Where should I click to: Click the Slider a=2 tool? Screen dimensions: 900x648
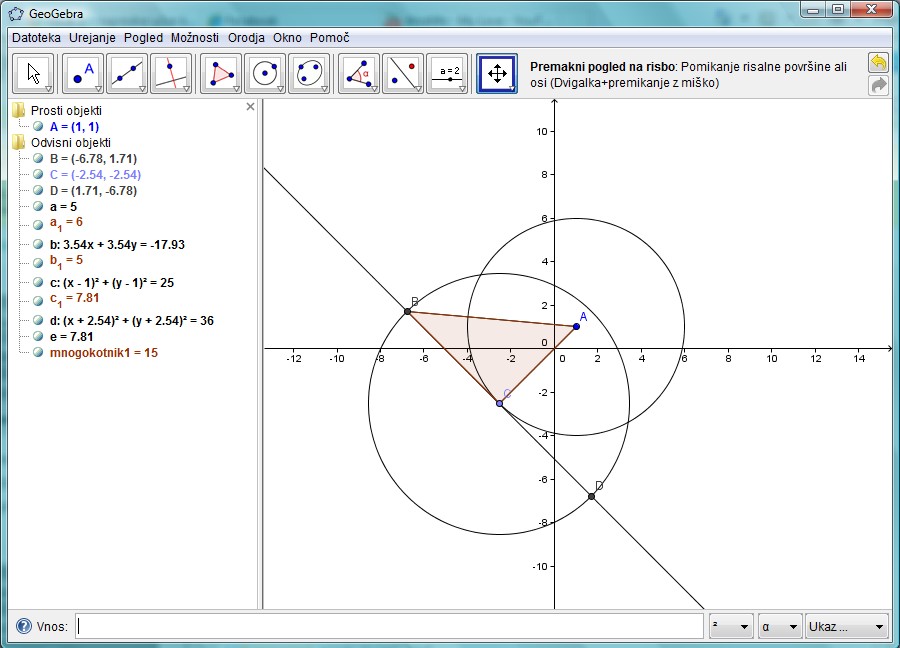coord(447,73)
